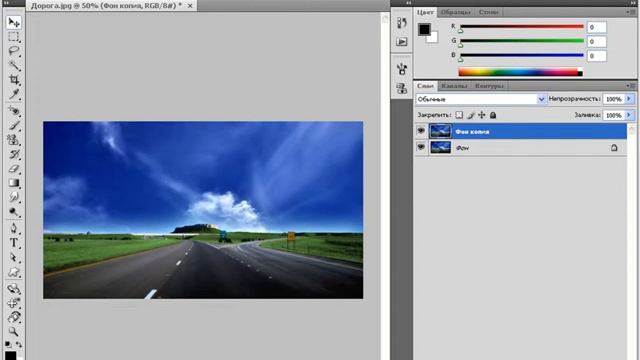The image size is (640, 360).
Task: Click the green G slider track
Action: pos(522,40)
